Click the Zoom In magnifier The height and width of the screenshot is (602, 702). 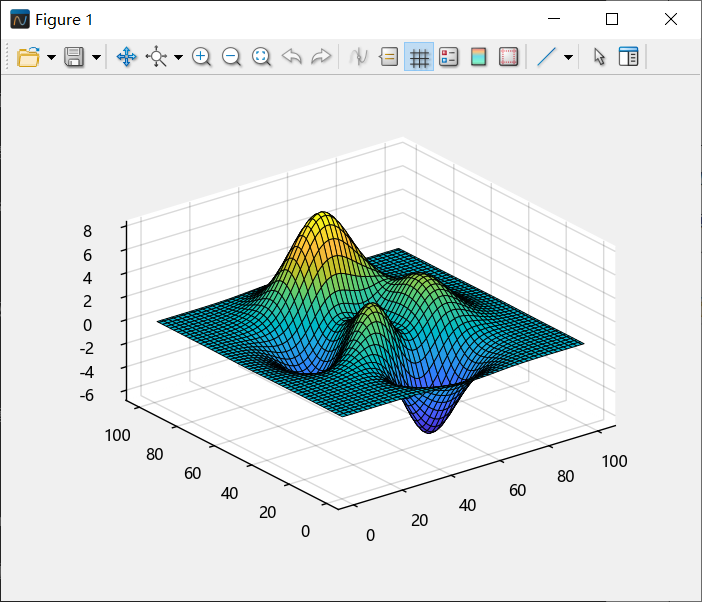point(201,57)
